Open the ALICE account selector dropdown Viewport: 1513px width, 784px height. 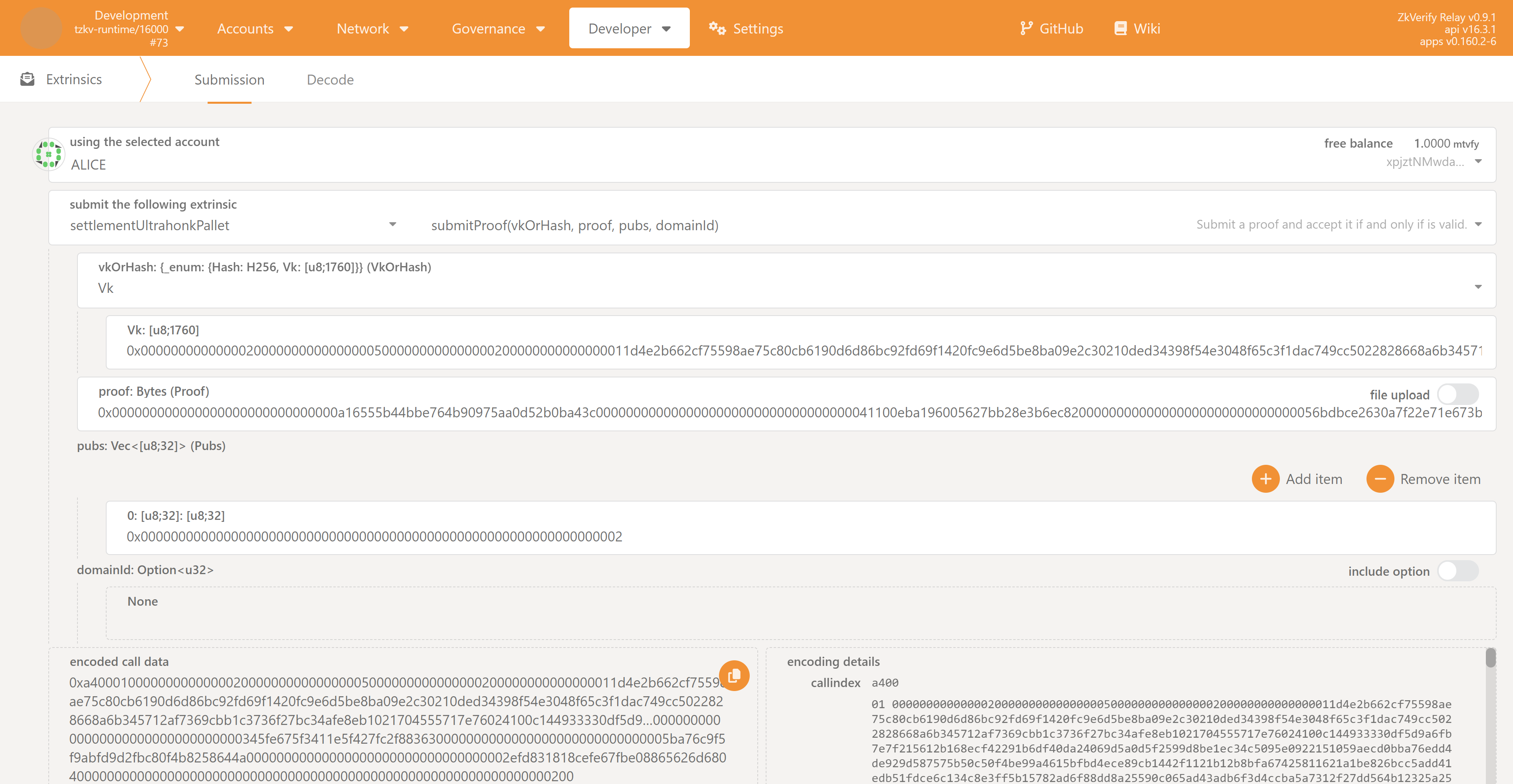pyautogui.click(x=1478, y=161)
